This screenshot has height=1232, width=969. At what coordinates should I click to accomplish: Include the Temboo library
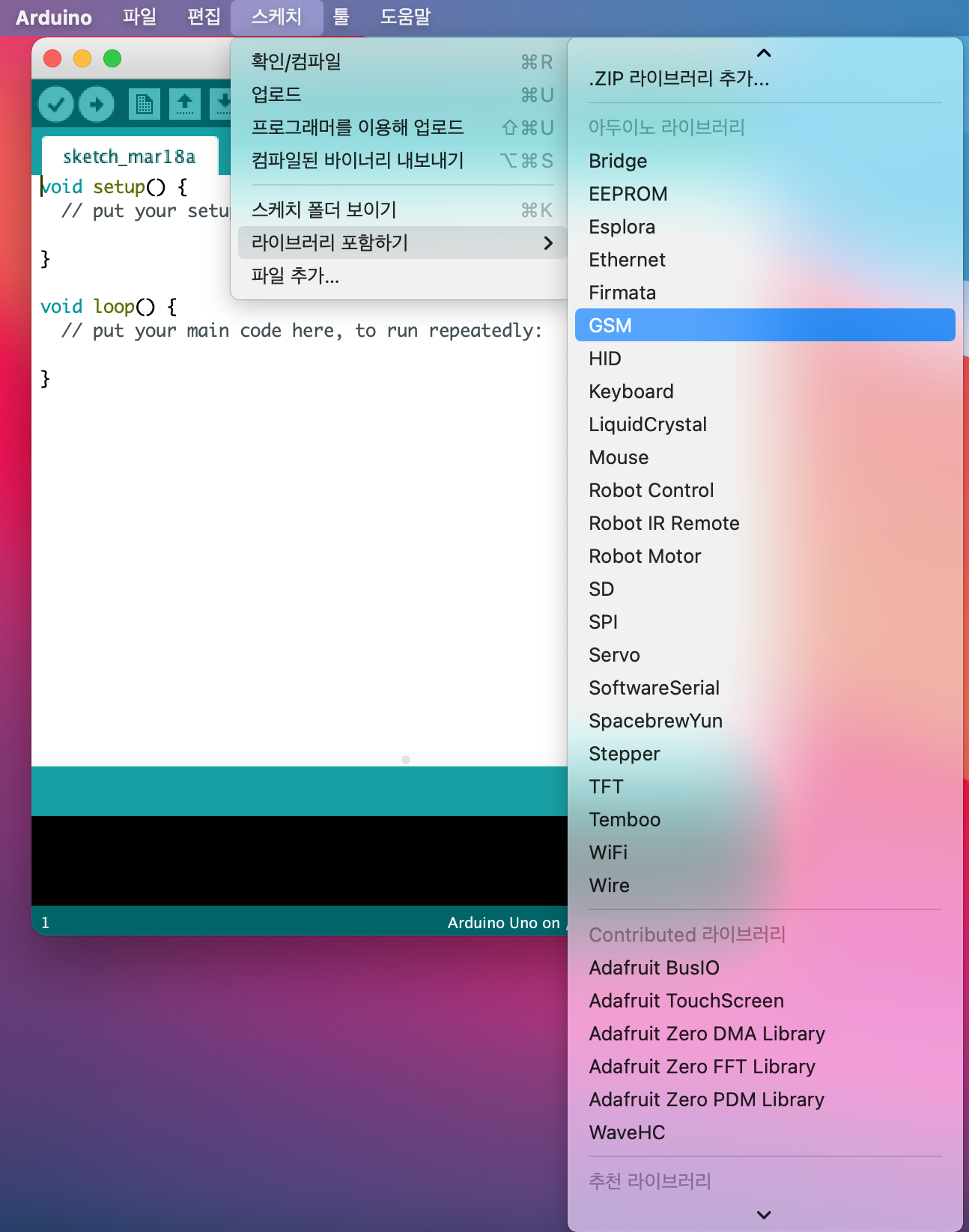click(765, 820)
